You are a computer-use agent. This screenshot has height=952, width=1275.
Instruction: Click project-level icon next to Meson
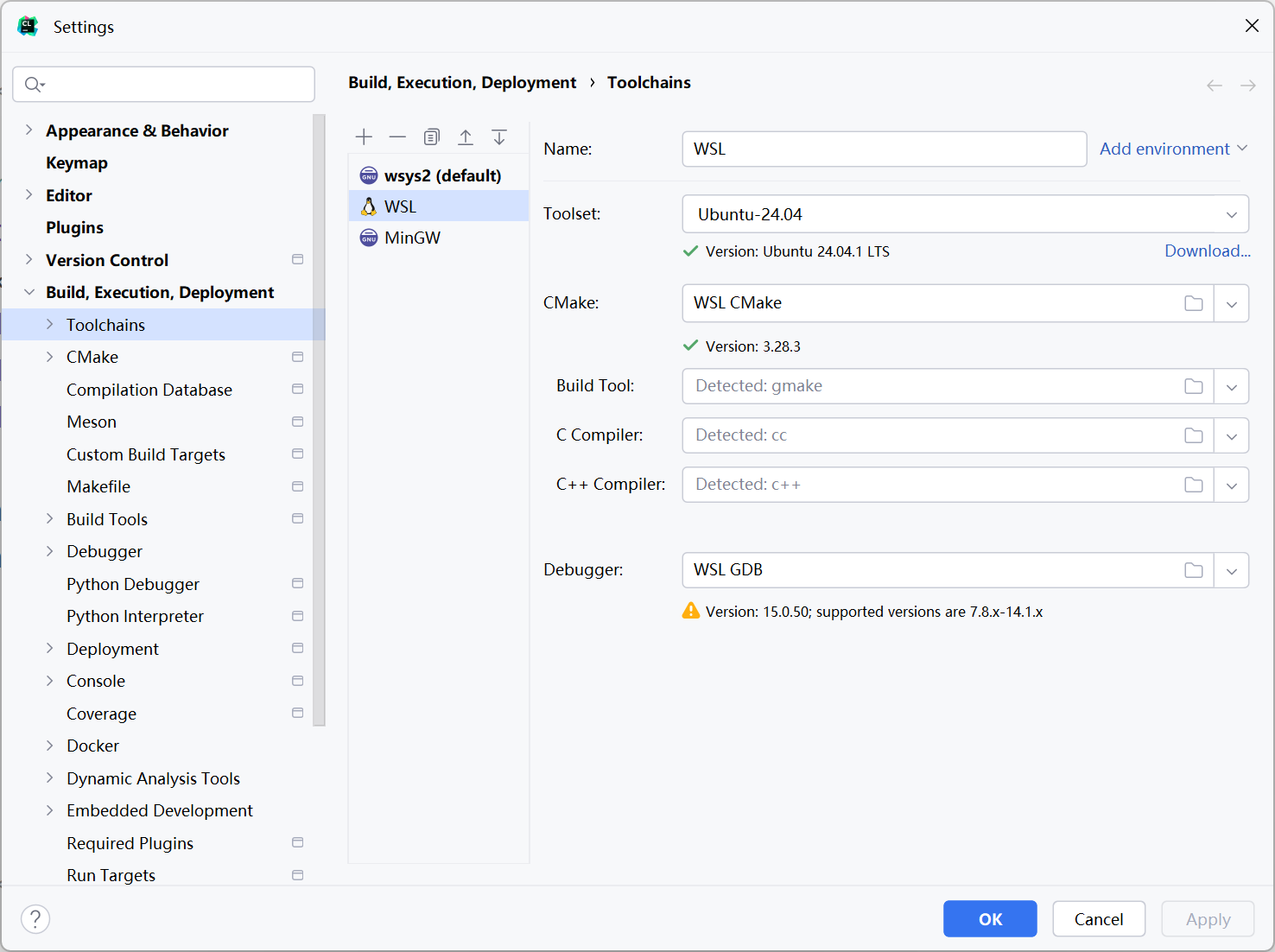pos(298,422)
